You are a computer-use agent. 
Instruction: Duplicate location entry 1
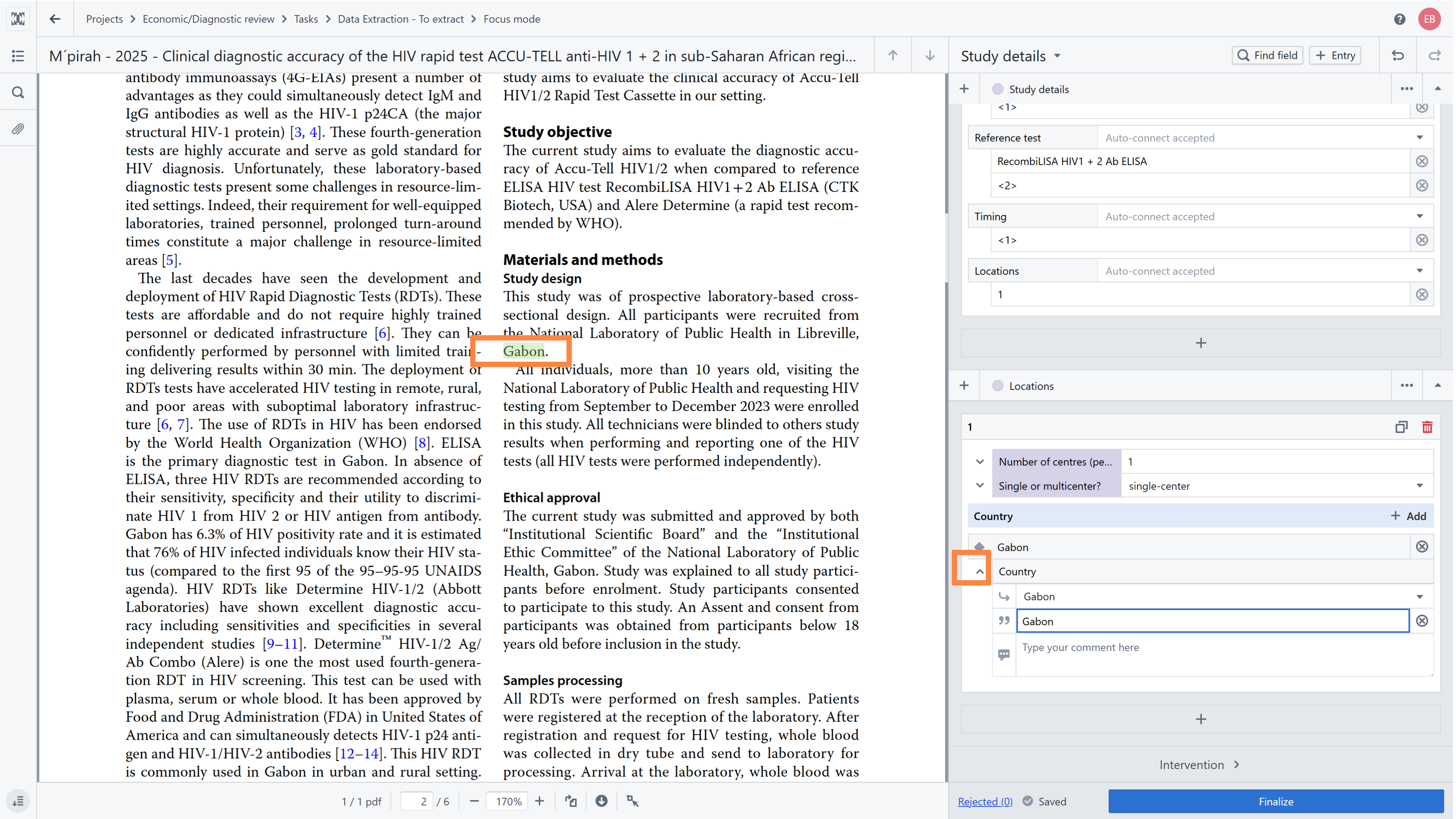point(1401,427)
